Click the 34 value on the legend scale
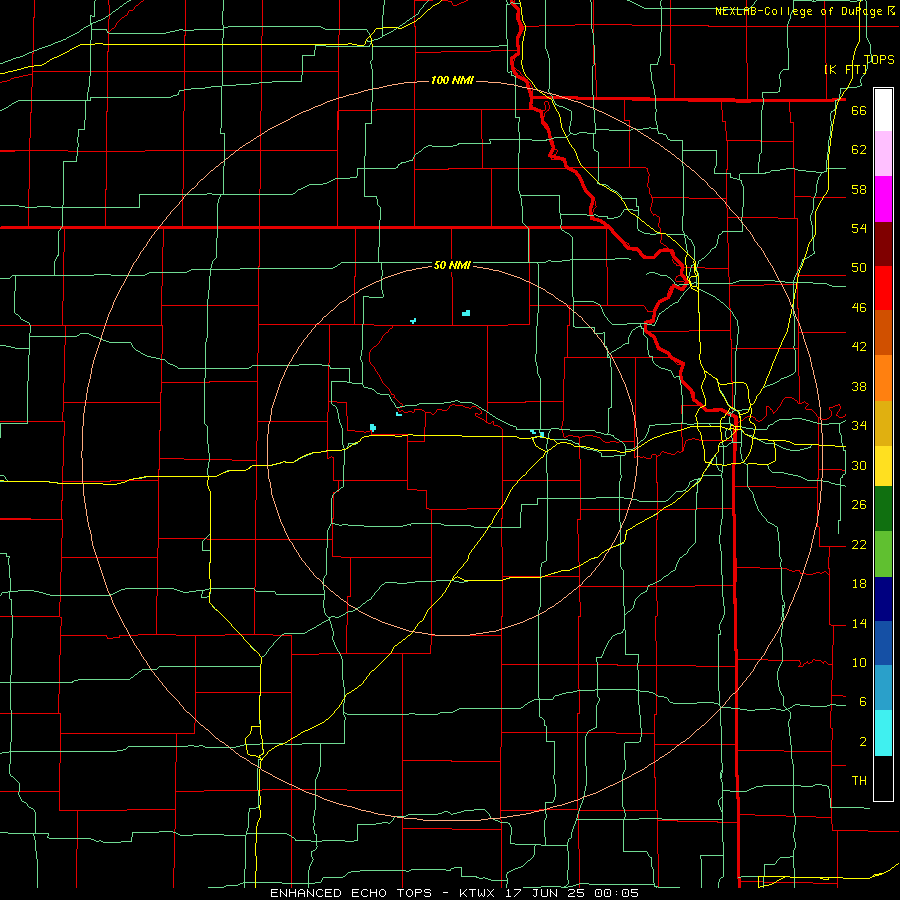 click(859, 426)
